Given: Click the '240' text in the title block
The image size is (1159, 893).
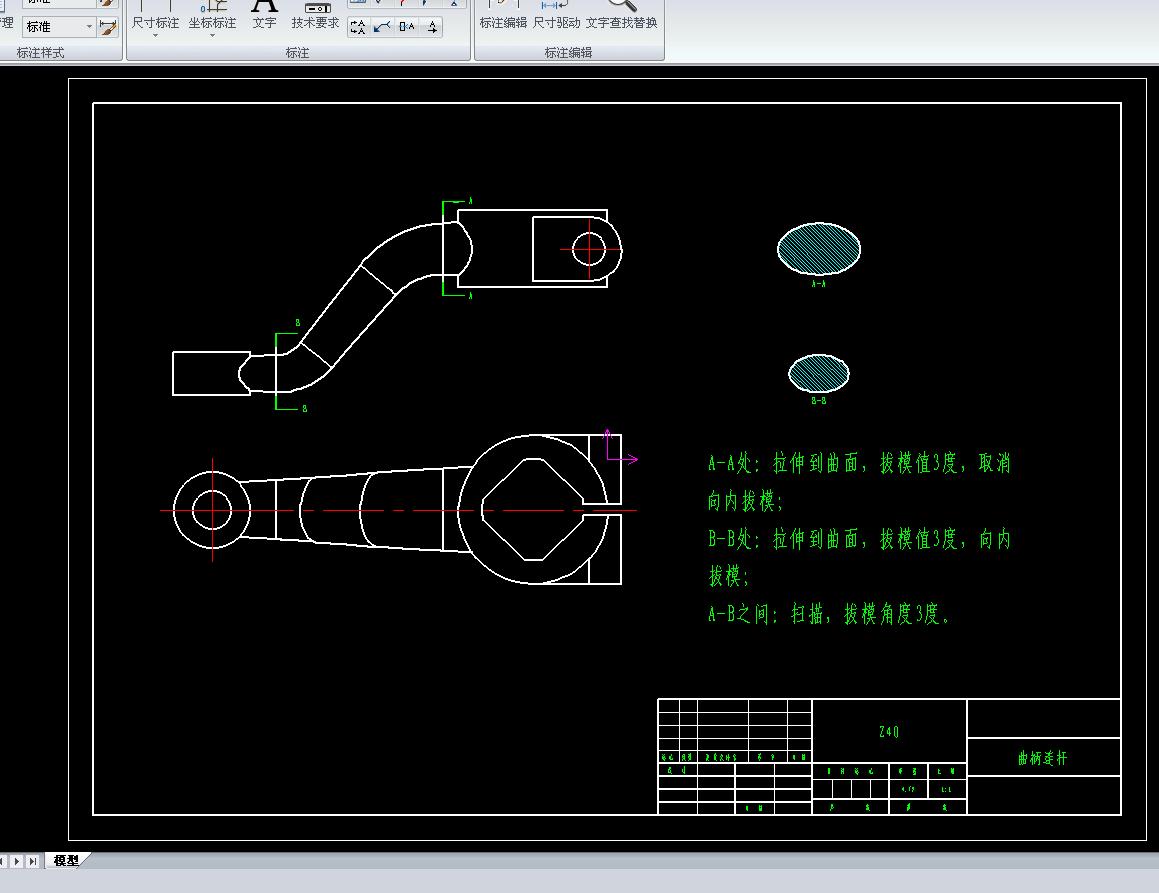Looking at the screenshot, I should (x=889, y=731).
